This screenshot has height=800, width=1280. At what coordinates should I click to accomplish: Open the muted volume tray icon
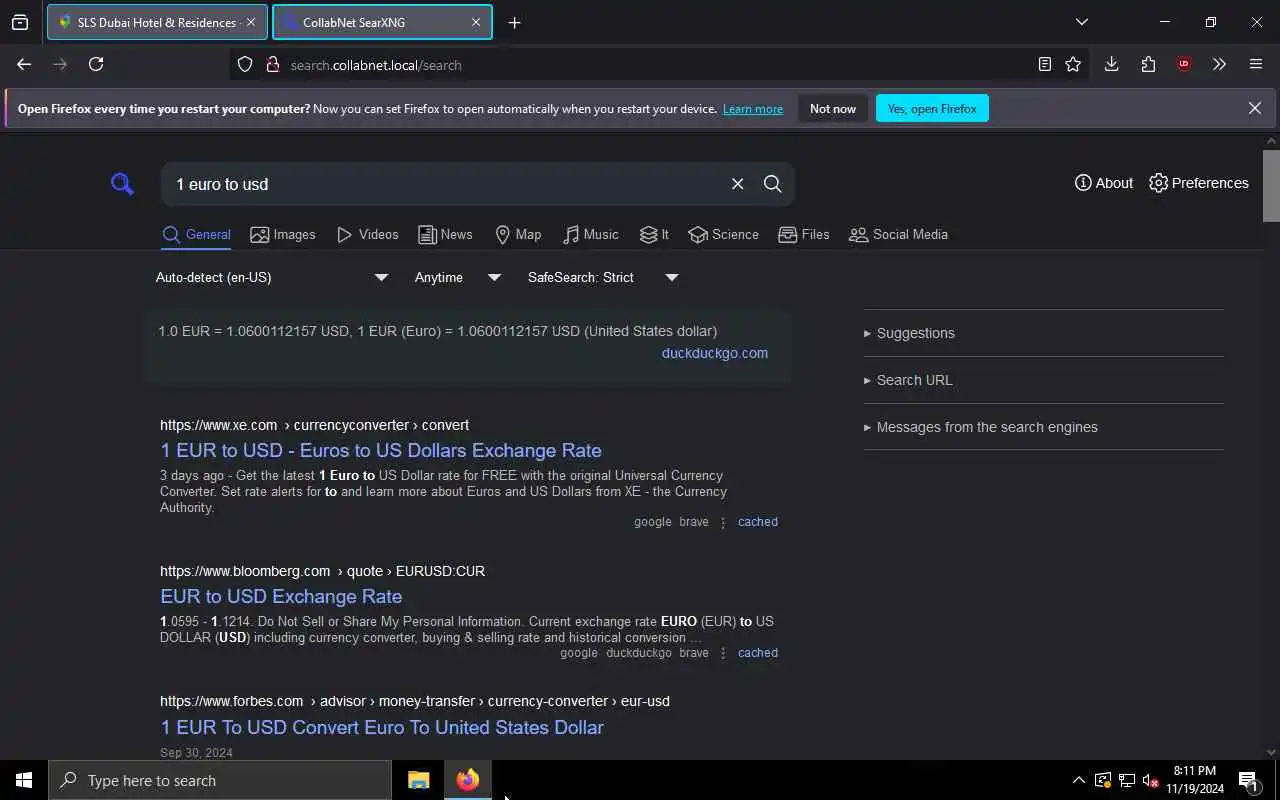pos(1151,780)
